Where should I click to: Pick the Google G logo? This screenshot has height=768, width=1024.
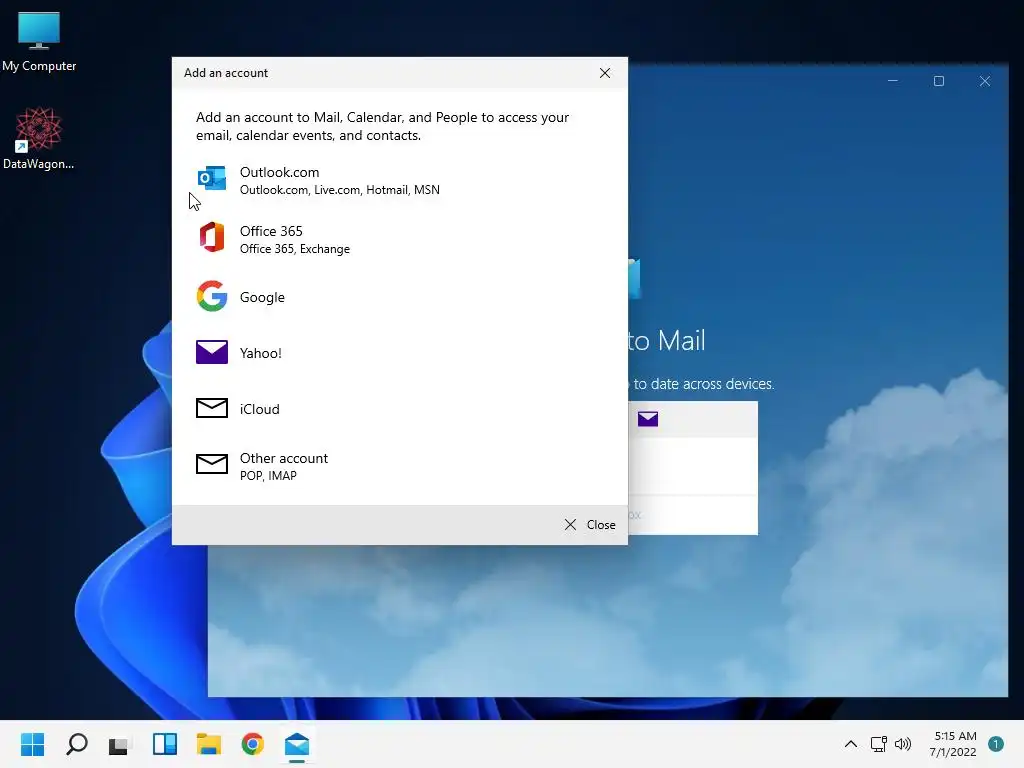coord(212,296)
